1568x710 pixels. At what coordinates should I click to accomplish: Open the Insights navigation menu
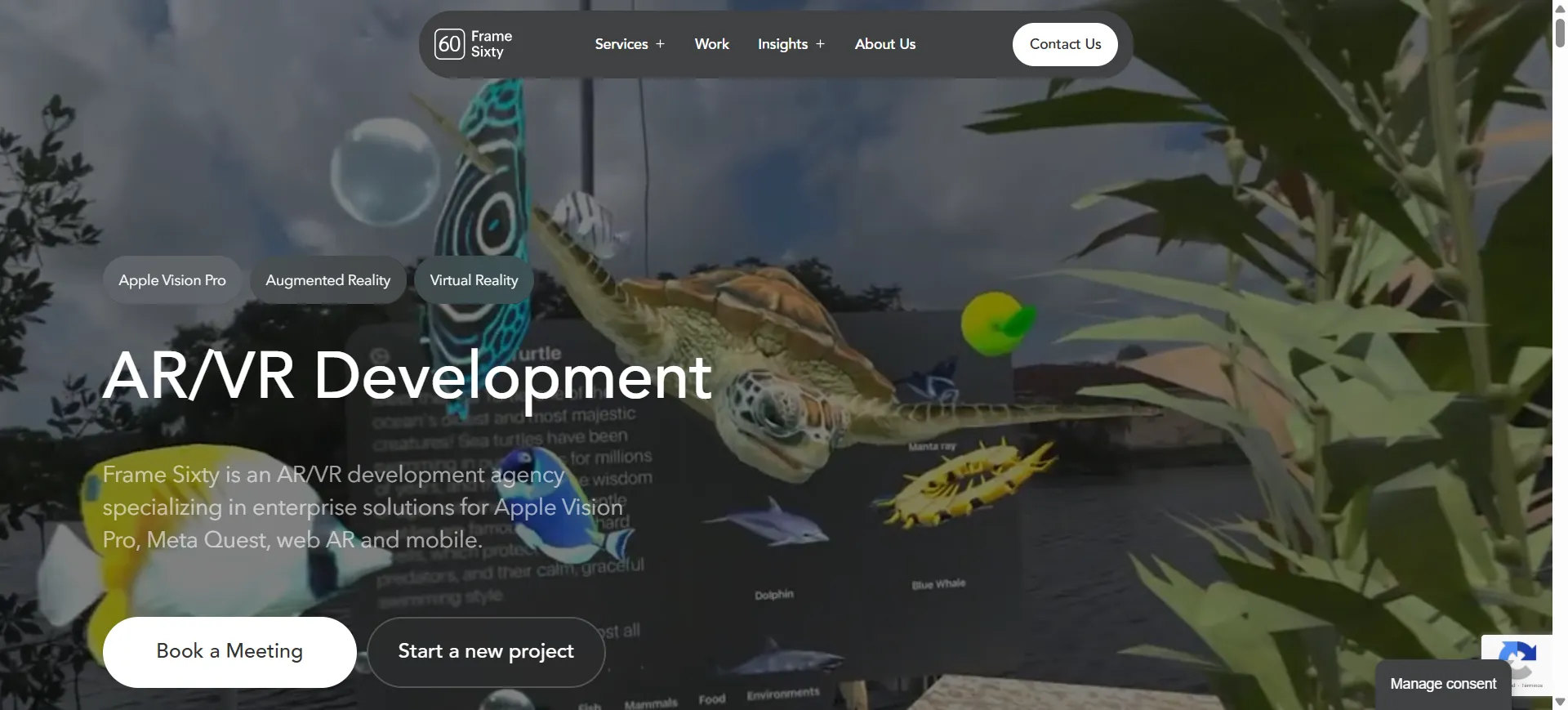[x=782, y=44]
